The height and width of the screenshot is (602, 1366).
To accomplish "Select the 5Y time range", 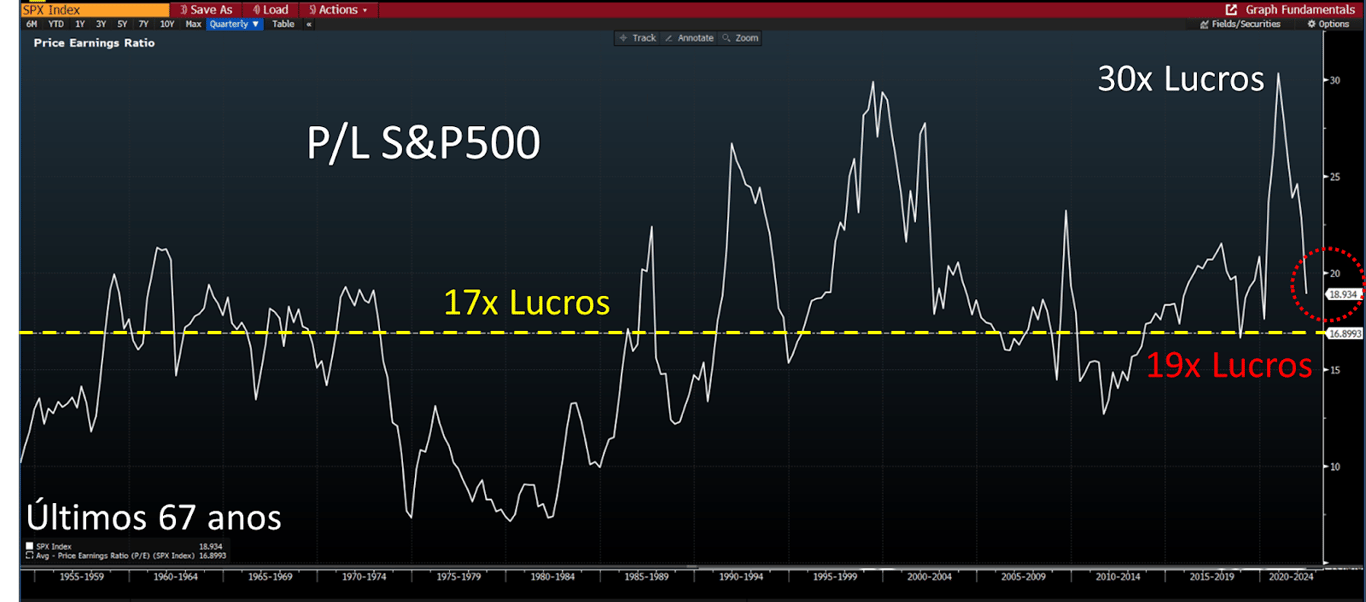I will coord(122,24).
